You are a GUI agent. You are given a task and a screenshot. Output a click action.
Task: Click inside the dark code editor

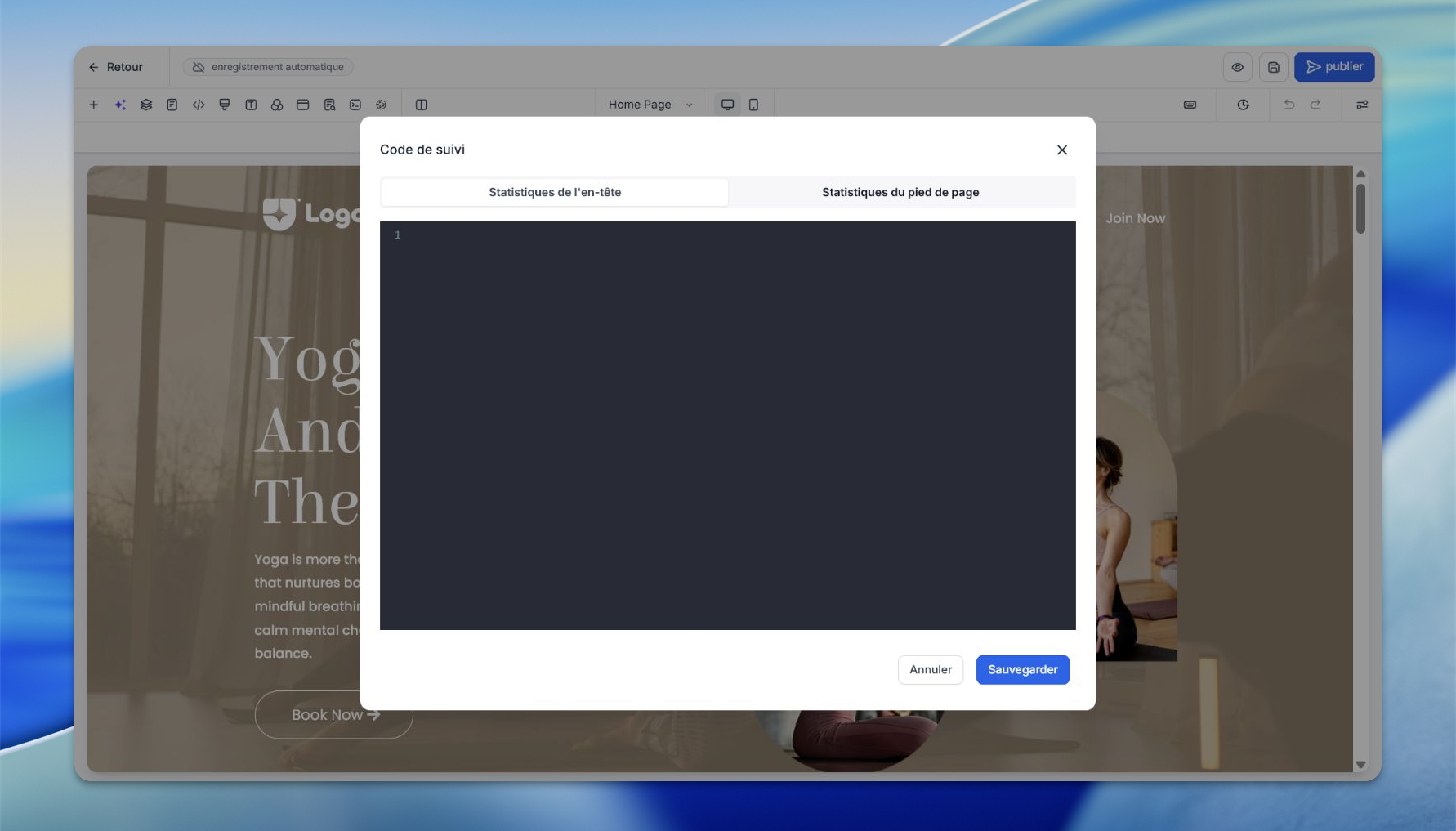tap(728, 426)
